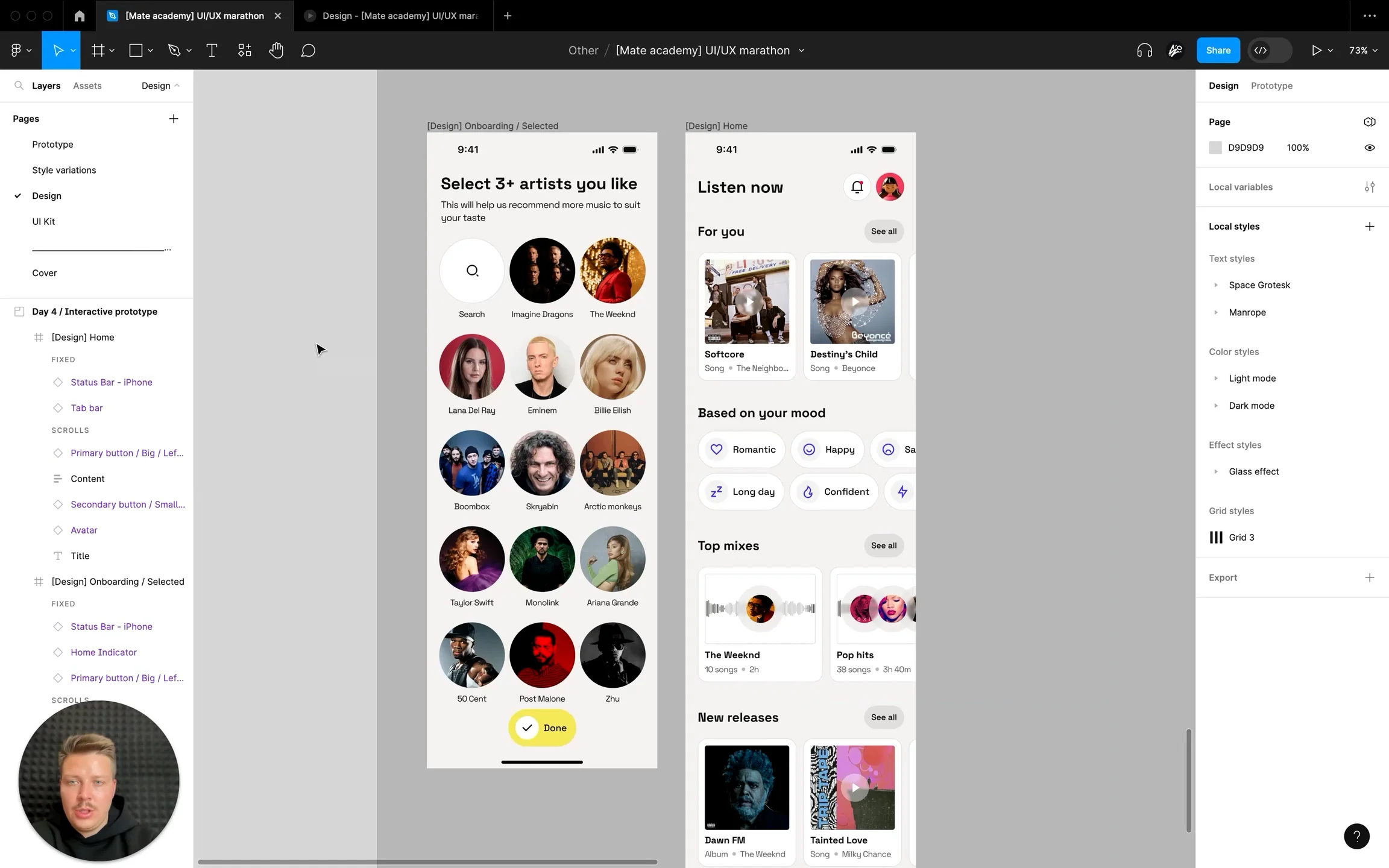Start audio conversation with headphones icon
Image resolution: width=1389 pixels, height=868 pixels.
1144,51
